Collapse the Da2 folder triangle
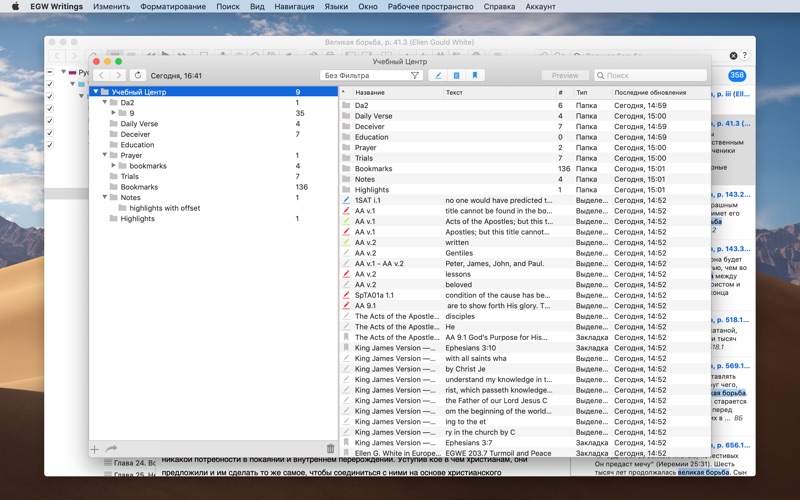This screenshot has height=500, width=800. 105,103
